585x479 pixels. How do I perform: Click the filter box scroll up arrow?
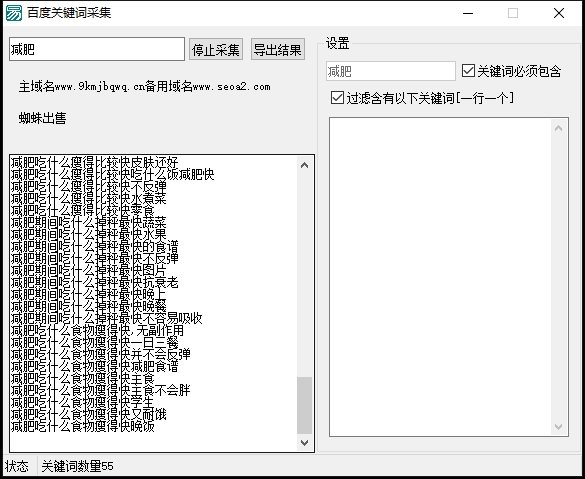pyautogui.click(x=559, y=129)
